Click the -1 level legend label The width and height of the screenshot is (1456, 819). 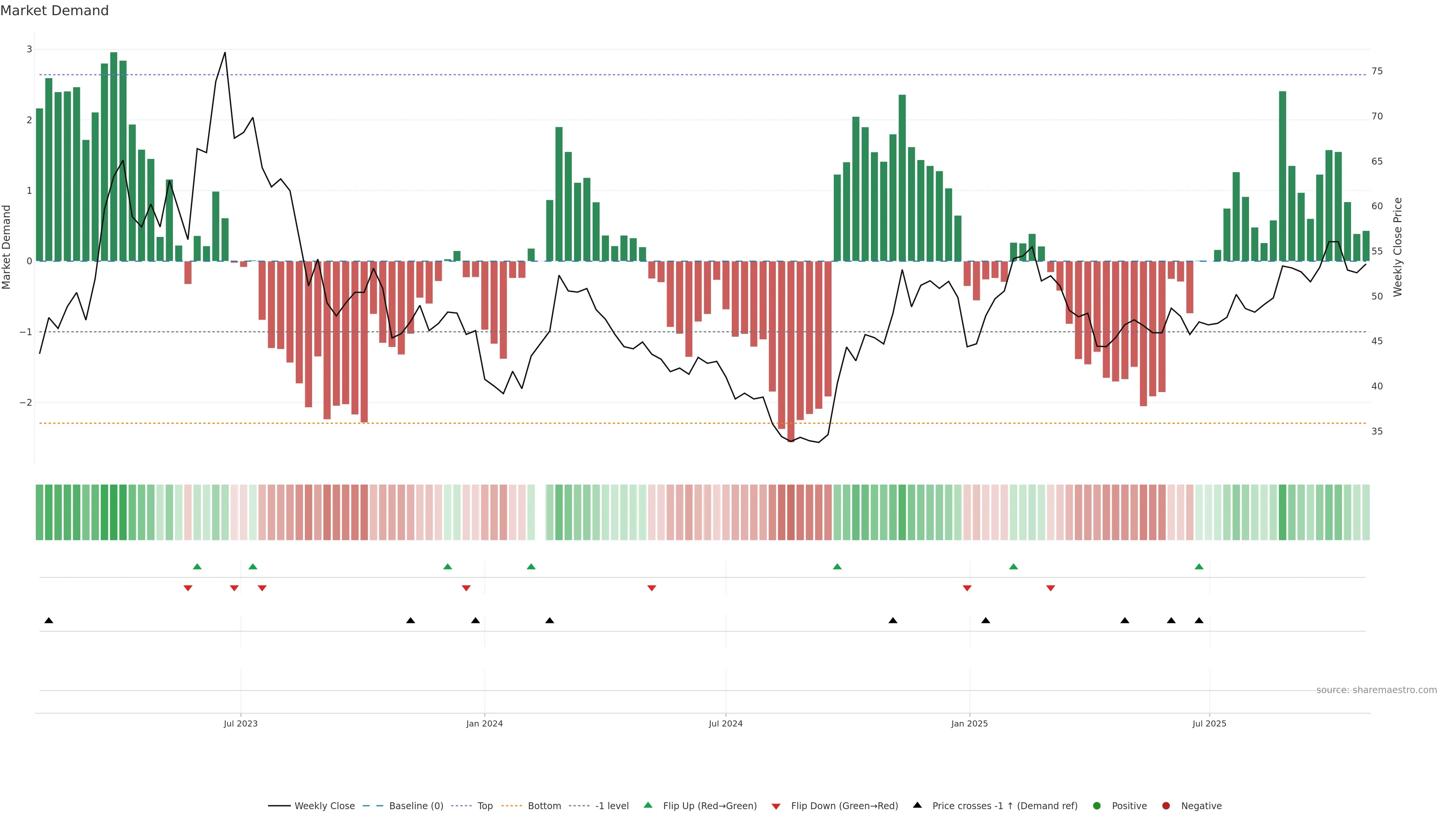tap(612, 805)
